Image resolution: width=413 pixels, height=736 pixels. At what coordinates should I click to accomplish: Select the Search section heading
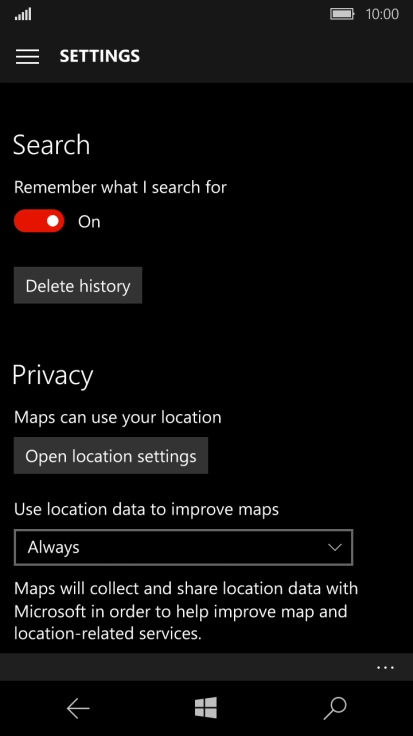51,145
